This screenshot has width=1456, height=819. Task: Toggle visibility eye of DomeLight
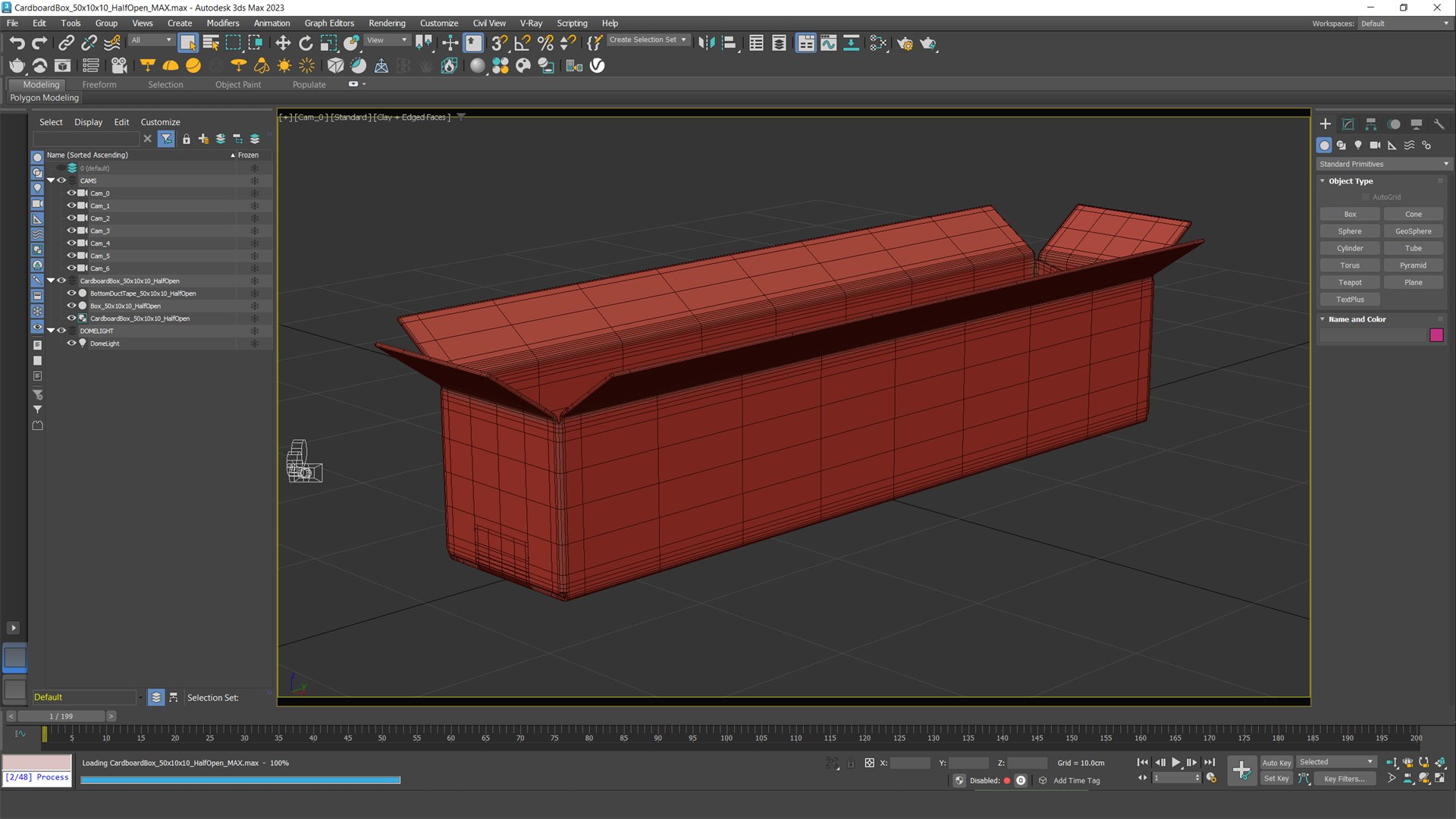pos(71,343)
